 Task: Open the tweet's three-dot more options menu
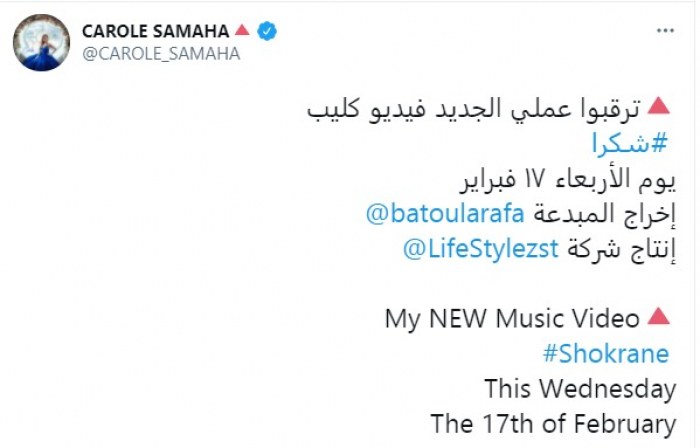(665, 31)
